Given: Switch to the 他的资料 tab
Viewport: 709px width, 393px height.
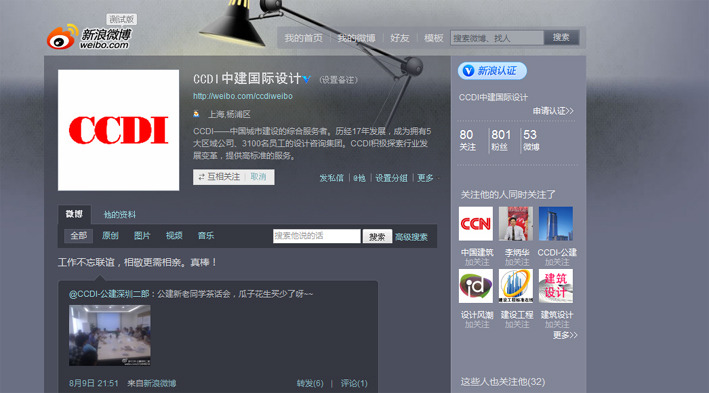Looking at the screenshot, I should point(119,214).
